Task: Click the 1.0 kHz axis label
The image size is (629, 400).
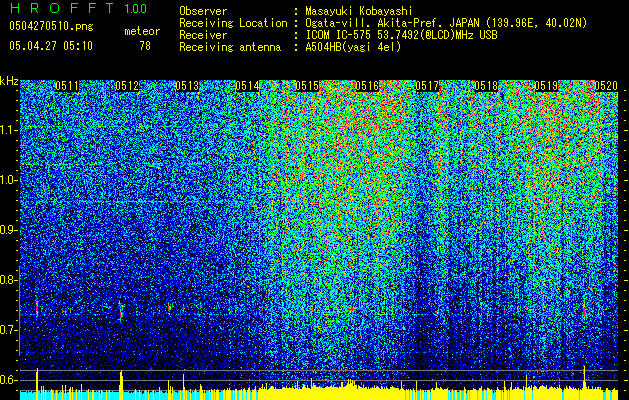Action: pos(9,181)
